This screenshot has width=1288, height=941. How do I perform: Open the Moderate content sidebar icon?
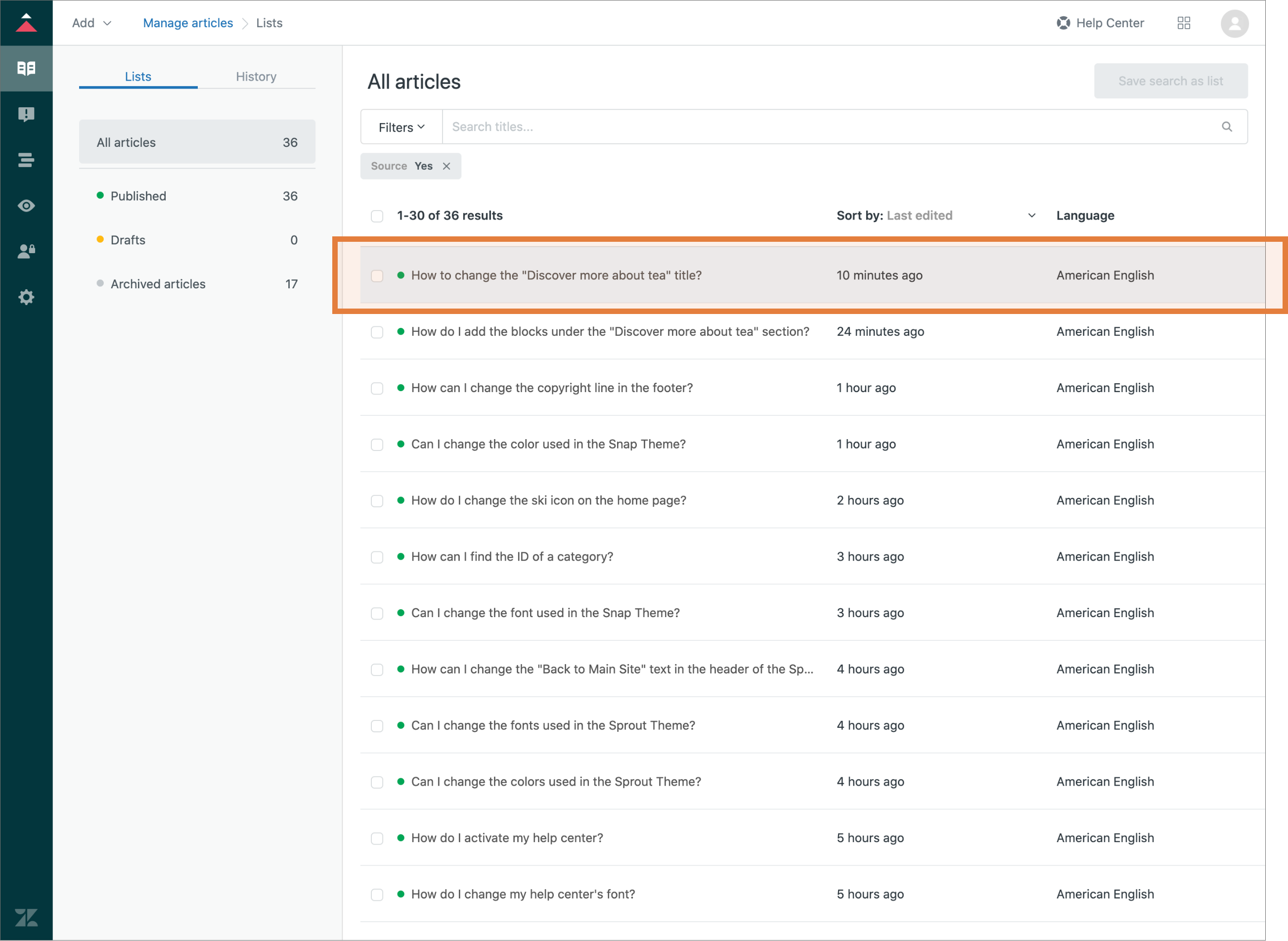26,114
